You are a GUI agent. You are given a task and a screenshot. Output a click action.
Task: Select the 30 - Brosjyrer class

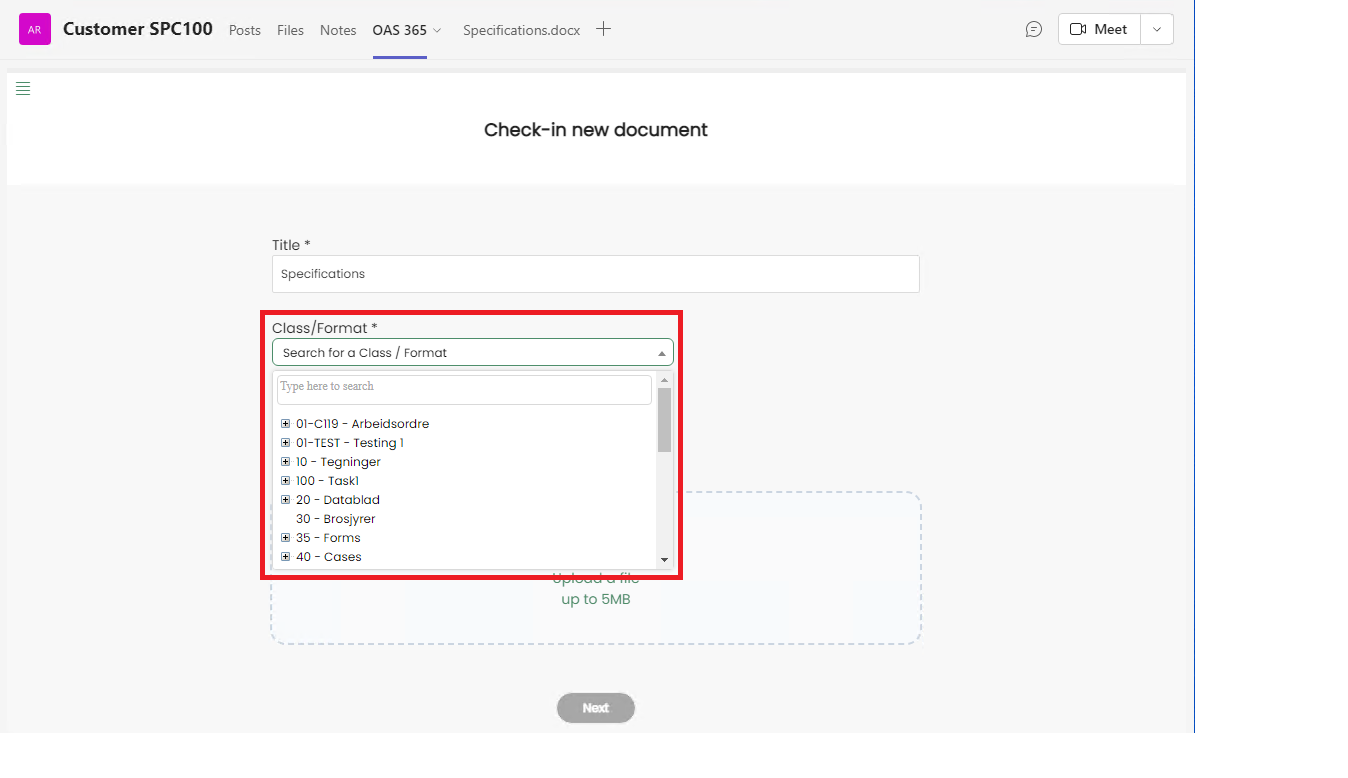coord(335,519)
